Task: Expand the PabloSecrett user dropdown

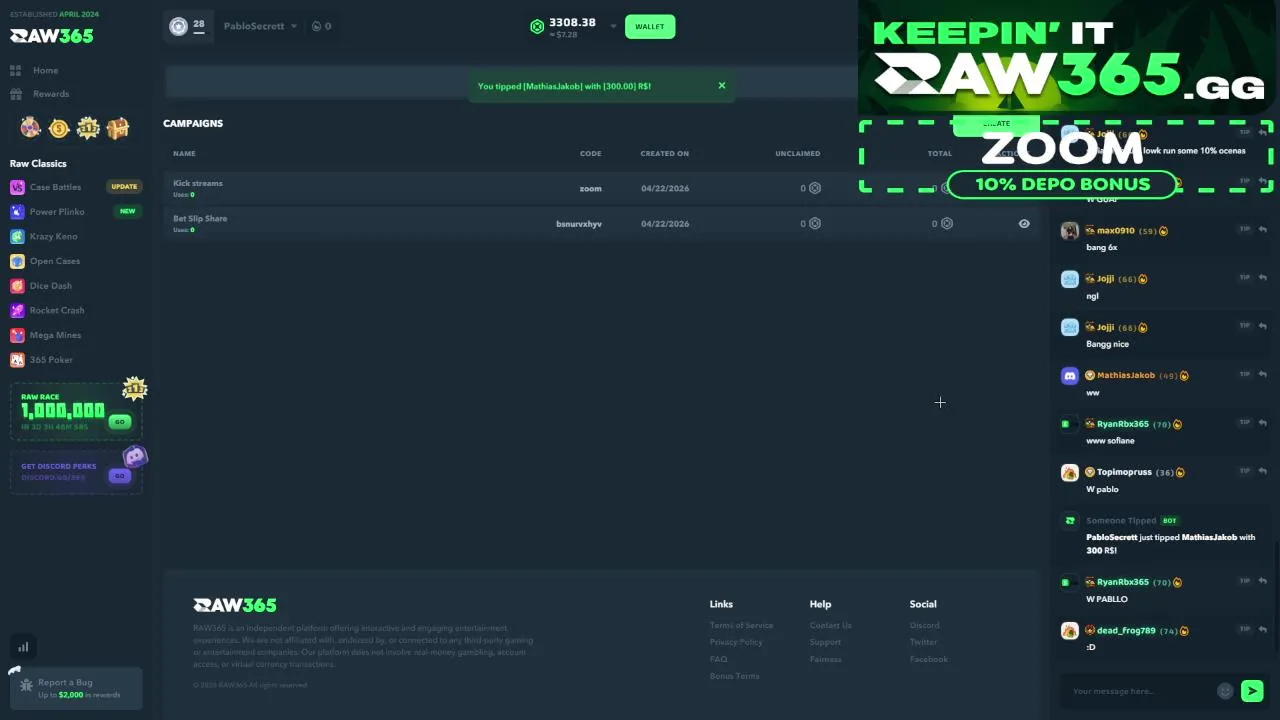Action: (x=260, y=26)
